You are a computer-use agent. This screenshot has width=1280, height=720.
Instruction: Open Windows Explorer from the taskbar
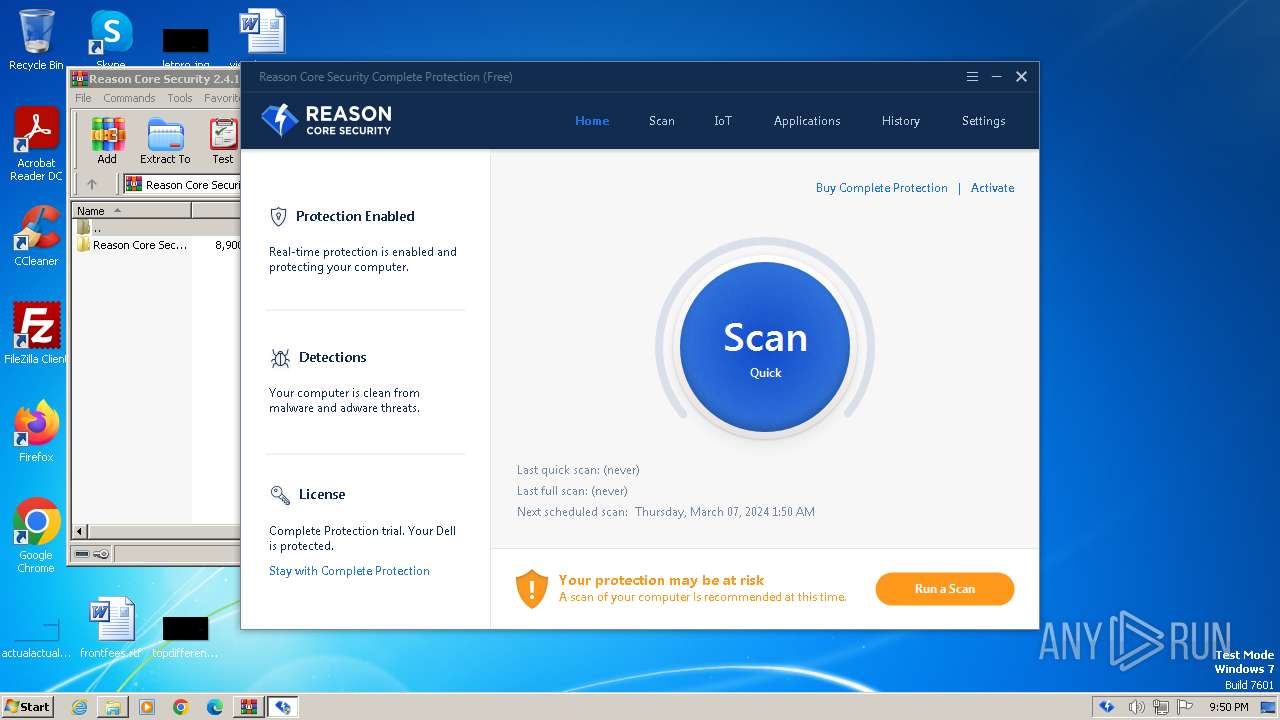pos(113,707)
